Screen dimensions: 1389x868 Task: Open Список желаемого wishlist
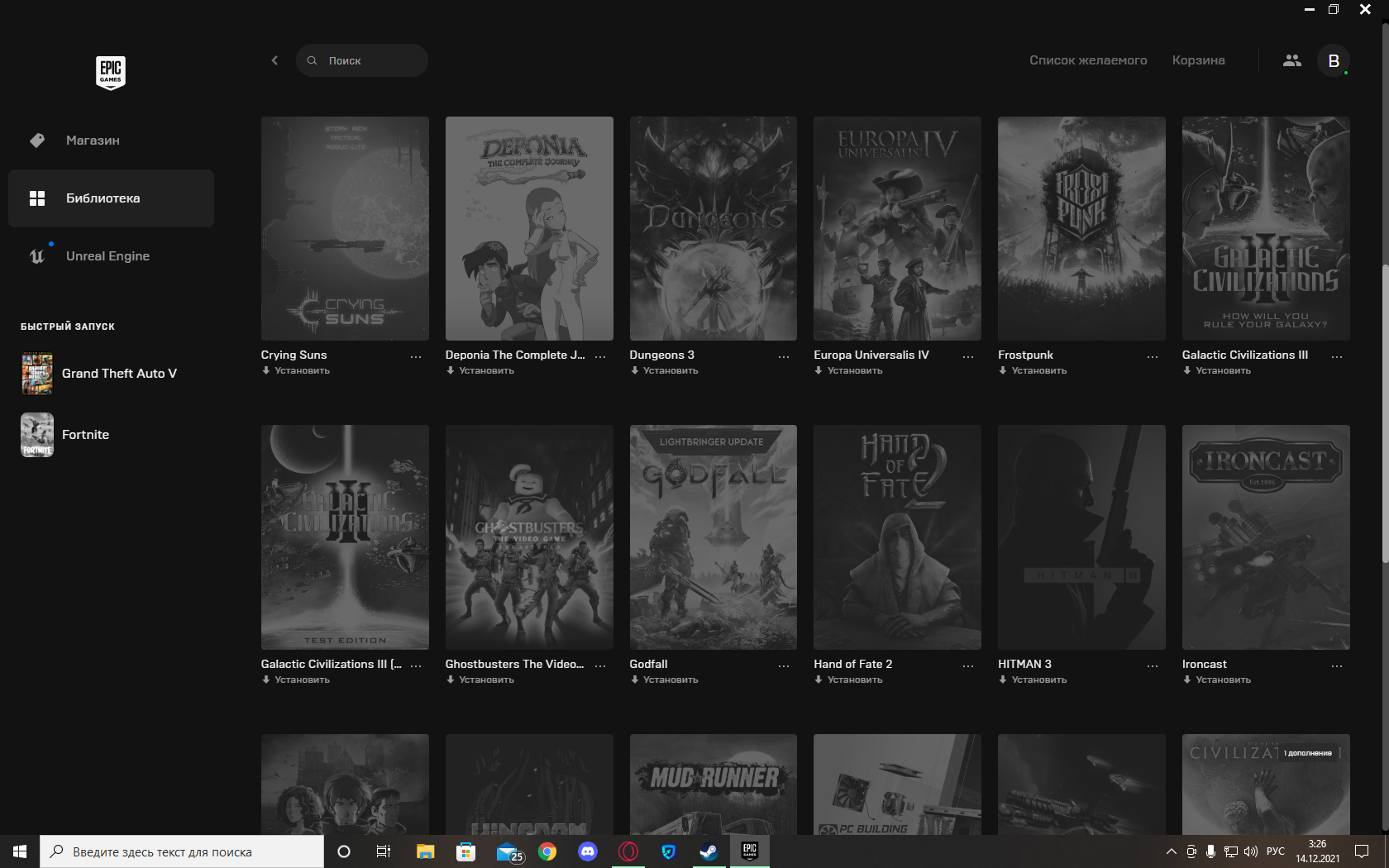pos(1088,60)
